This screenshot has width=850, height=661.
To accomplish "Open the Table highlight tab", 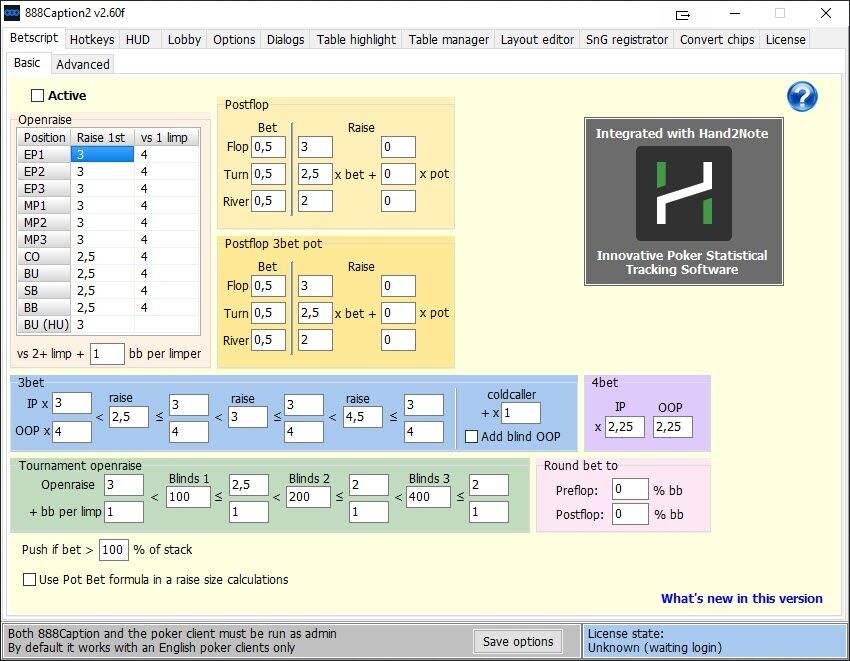I will pyautogui.click(x=356, y=40).
